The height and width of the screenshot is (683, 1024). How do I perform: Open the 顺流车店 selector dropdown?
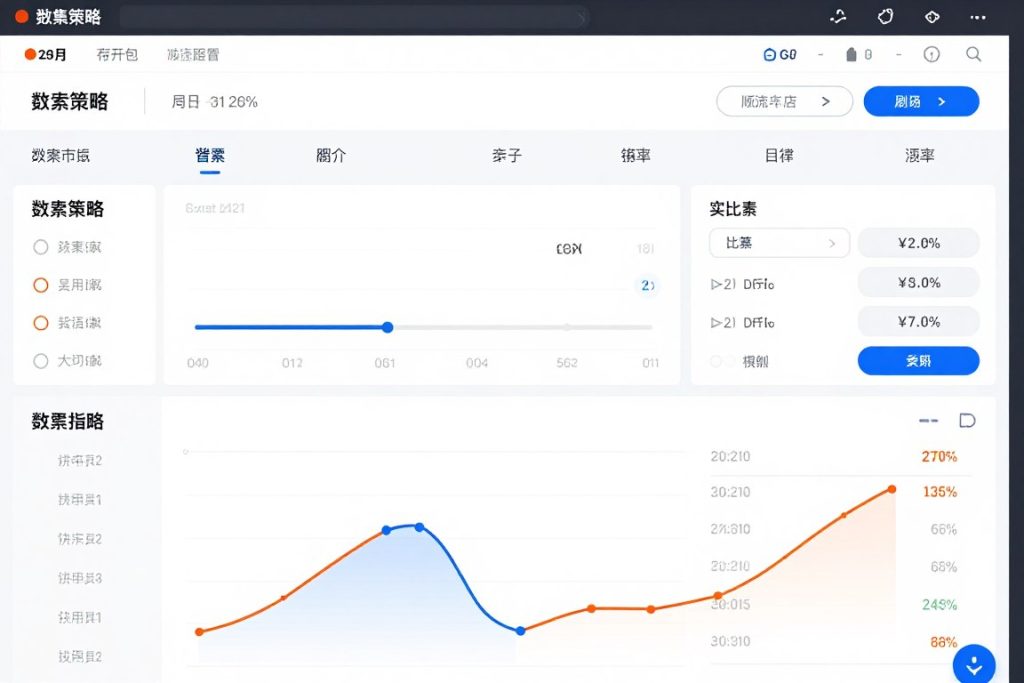point(784,101)
